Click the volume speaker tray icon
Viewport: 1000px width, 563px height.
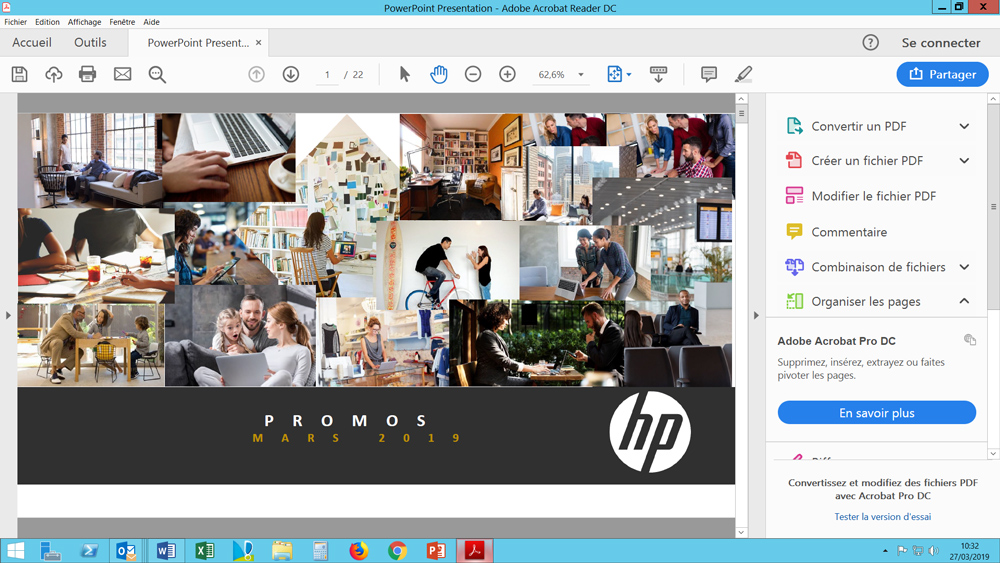point(933,550)
